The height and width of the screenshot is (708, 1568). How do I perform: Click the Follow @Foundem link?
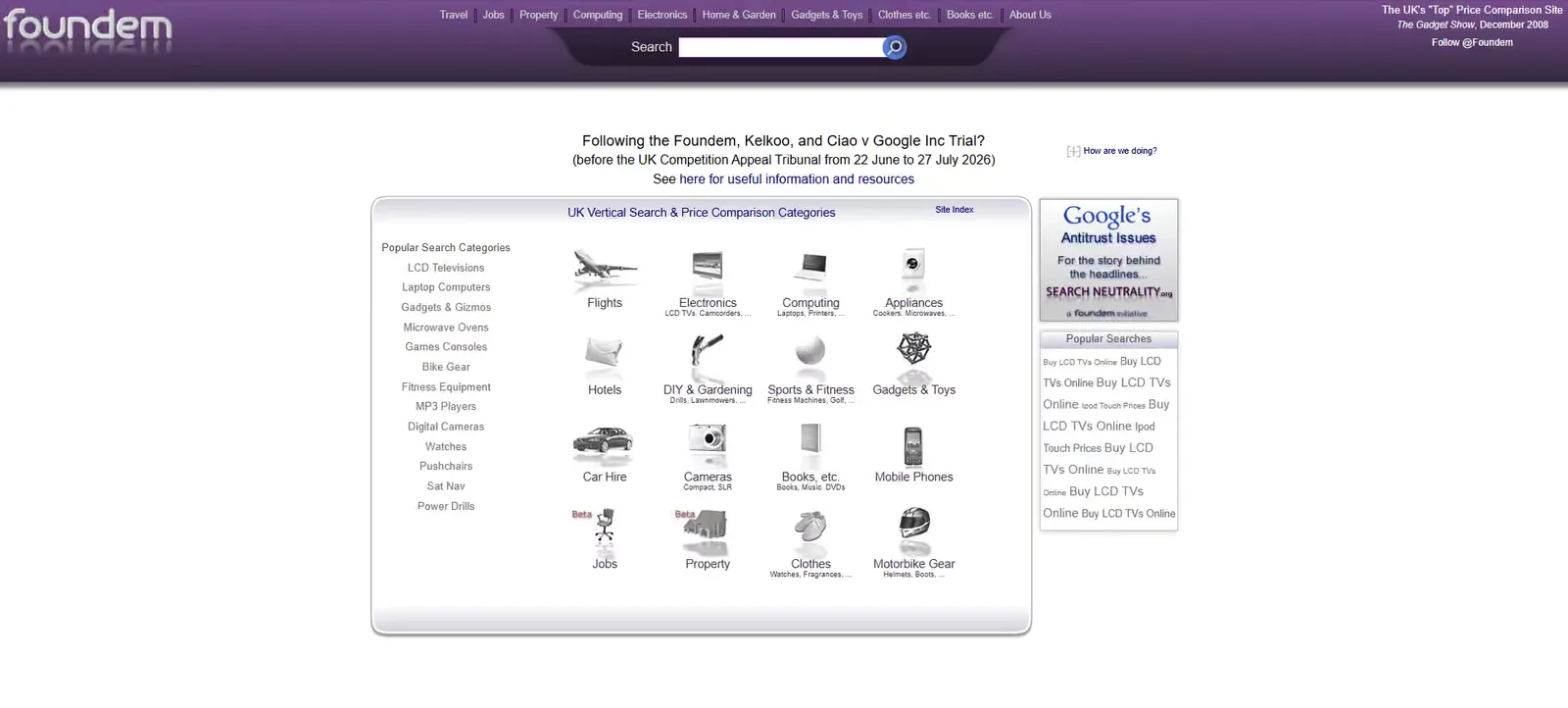(x=1472, y=42)
